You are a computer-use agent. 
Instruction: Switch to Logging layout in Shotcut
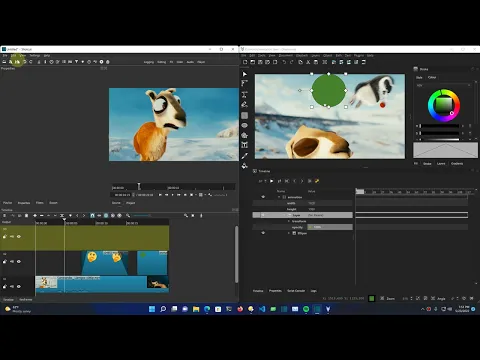click(149, 62)
